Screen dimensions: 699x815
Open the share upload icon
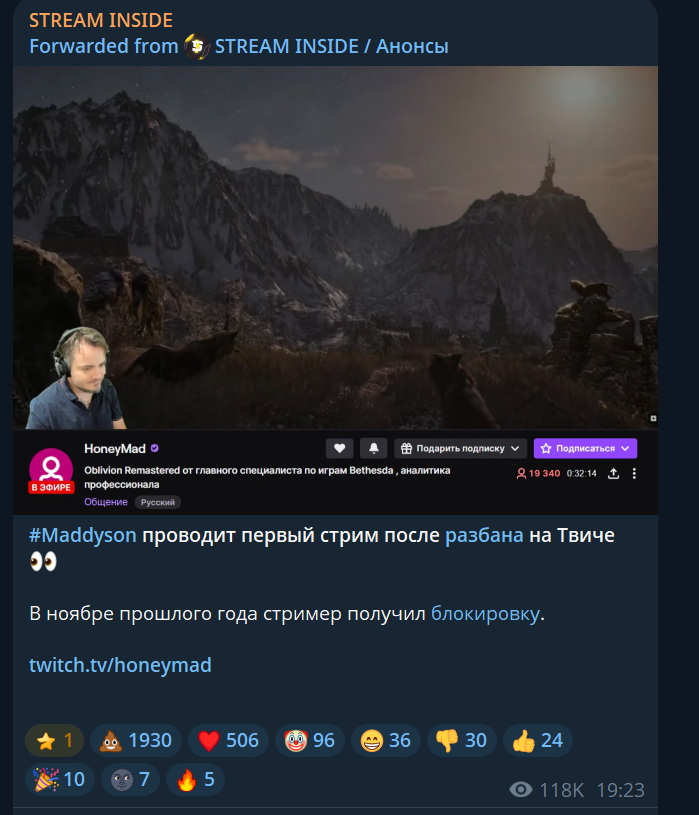point(613,474)
